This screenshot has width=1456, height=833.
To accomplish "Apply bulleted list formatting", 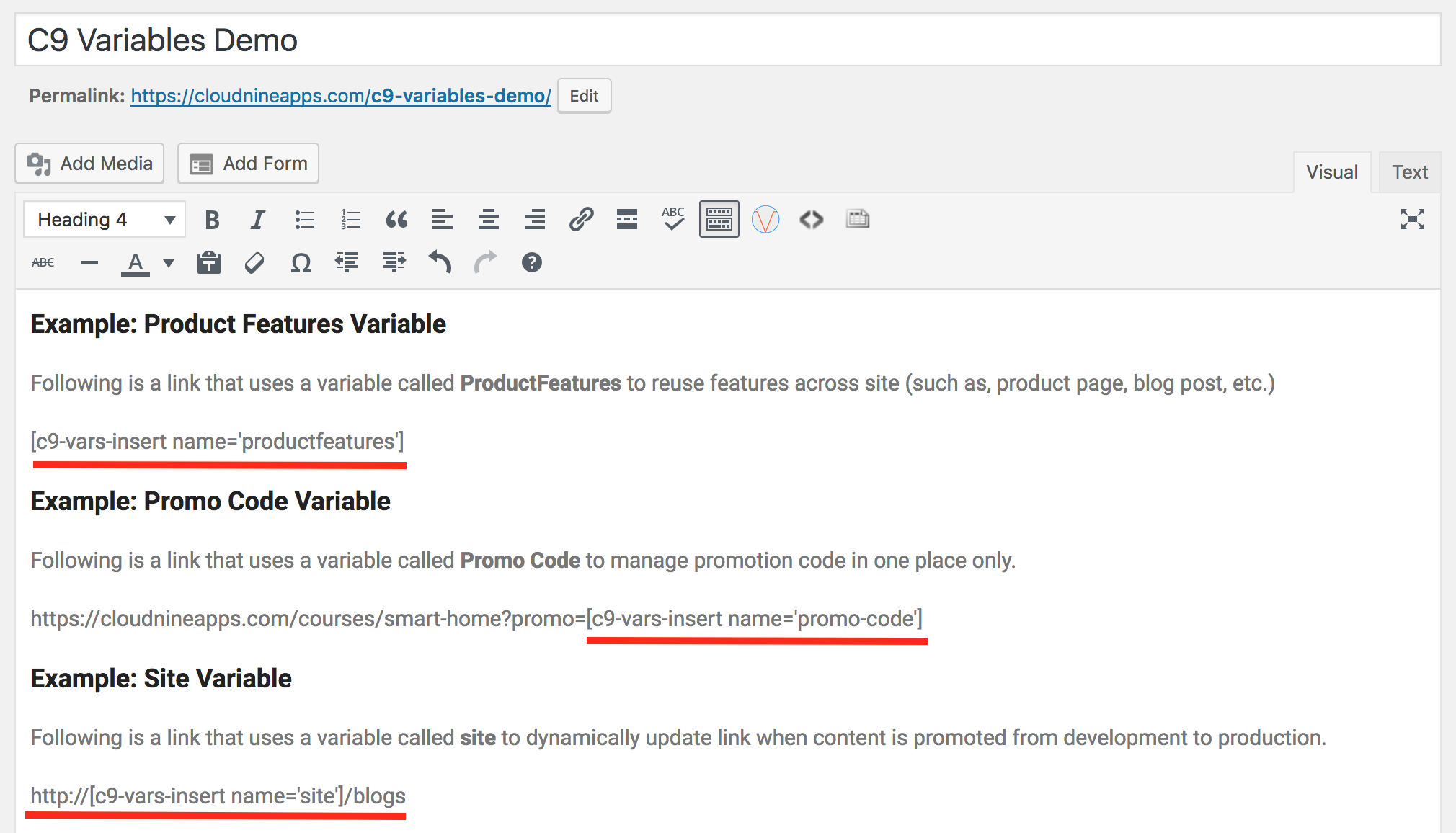I will coord(304,220).
